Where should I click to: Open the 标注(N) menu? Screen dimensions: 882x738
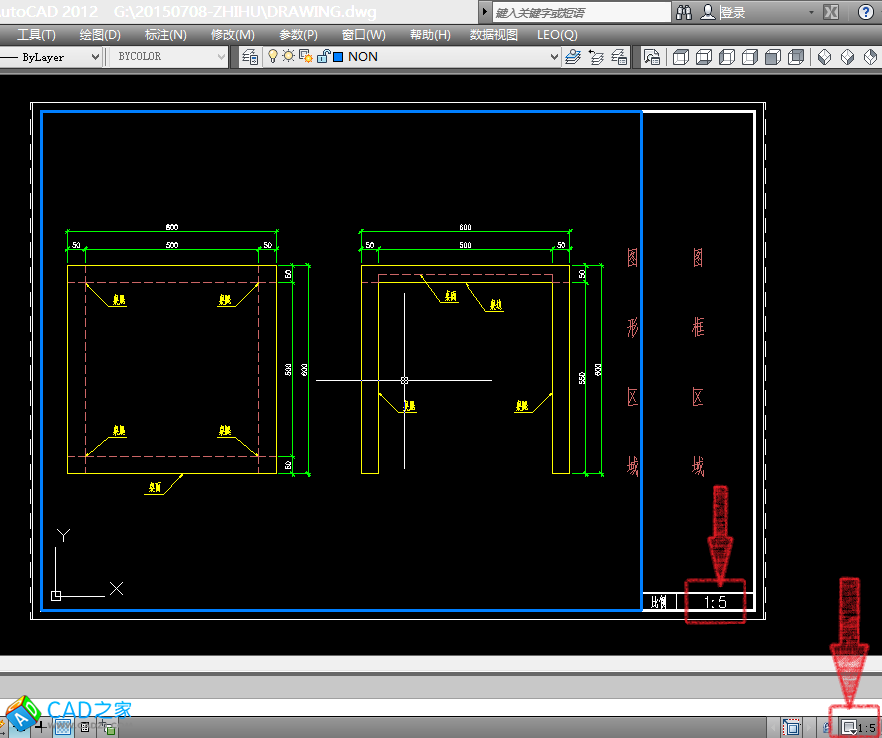[x=166, y=34]
